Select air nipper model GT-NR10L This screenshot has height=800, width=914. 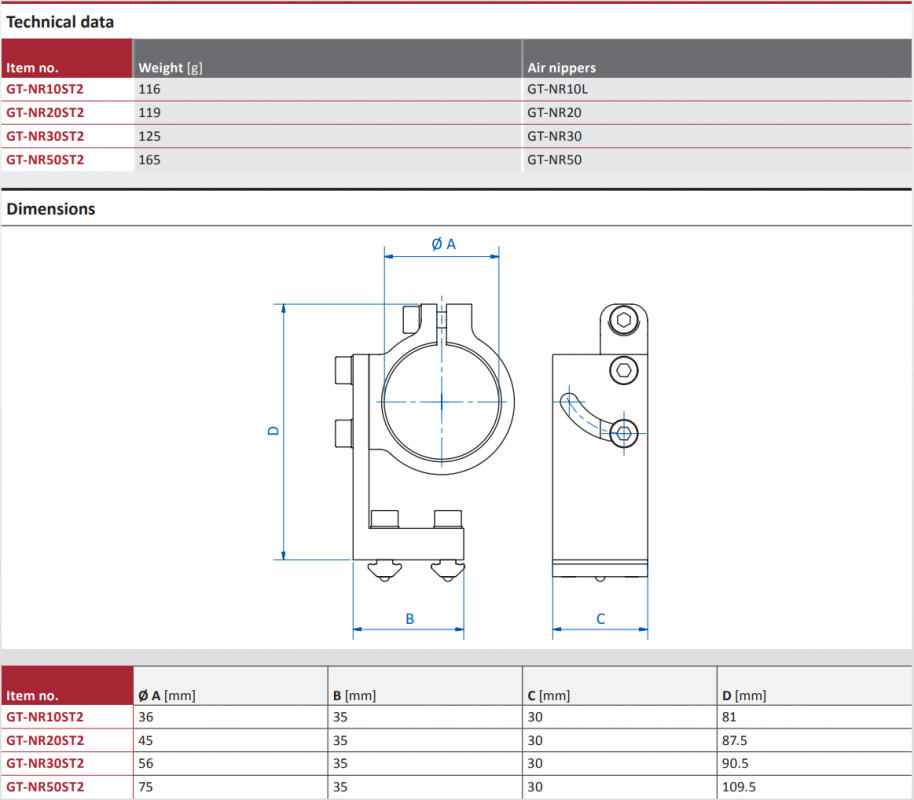[x=557, y=89]
